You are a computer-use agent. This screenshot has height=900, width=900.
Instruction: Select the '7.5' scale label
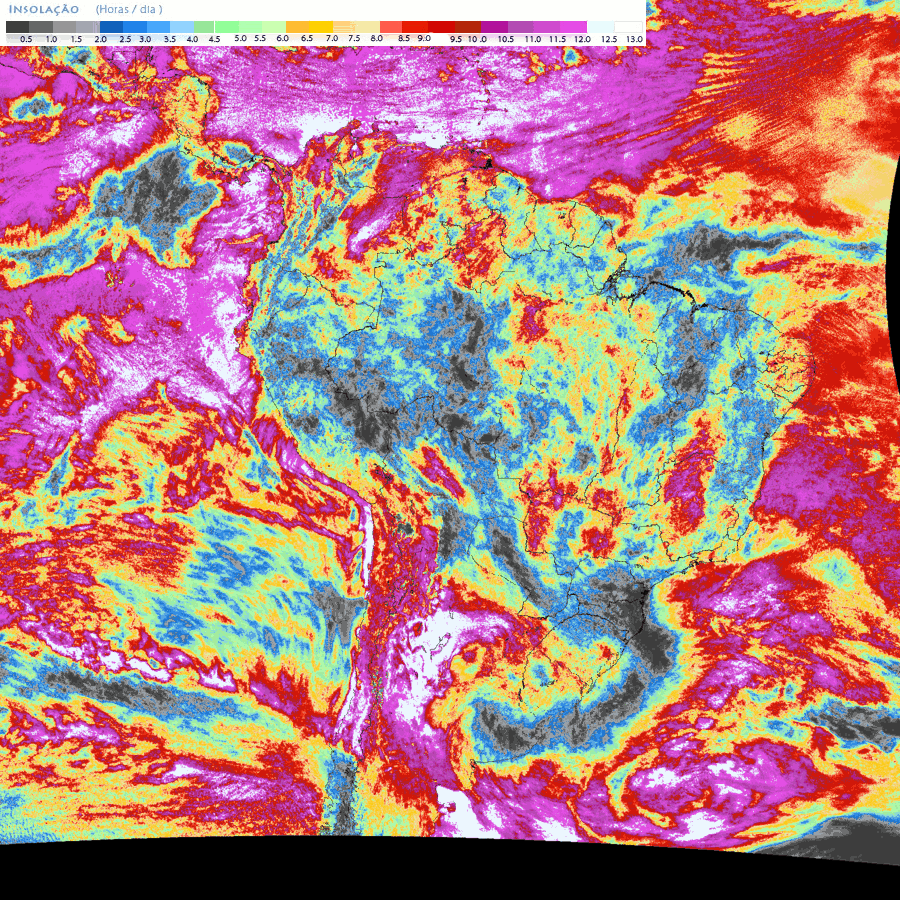[354, 38]
